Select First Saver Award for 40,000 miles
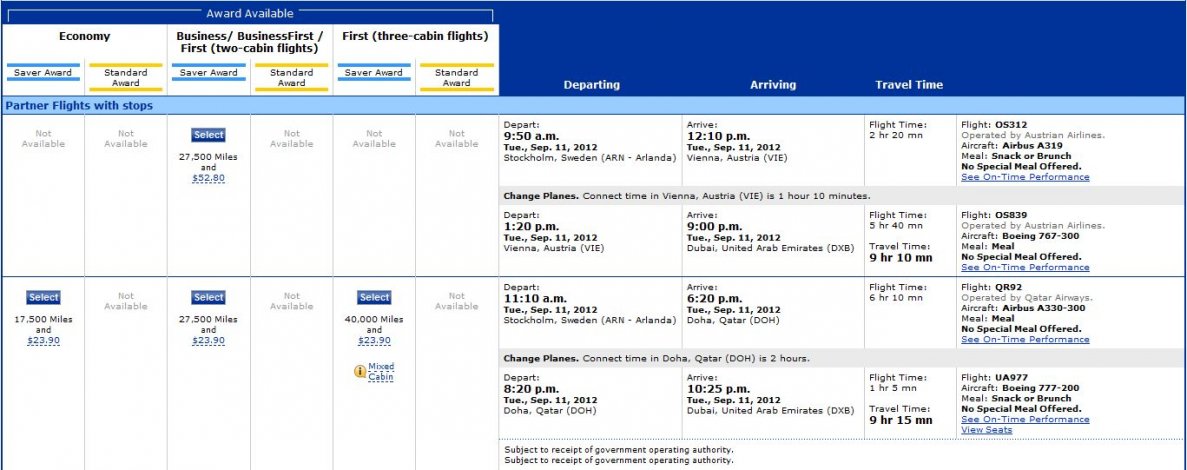 point(374,297)
